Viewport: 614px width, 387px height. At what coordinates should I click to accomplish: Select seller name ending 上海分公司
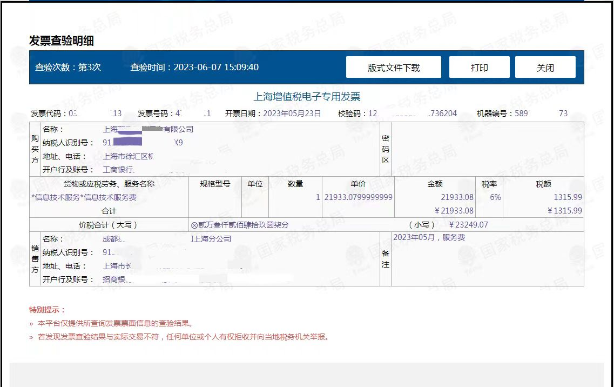(167, 239)
